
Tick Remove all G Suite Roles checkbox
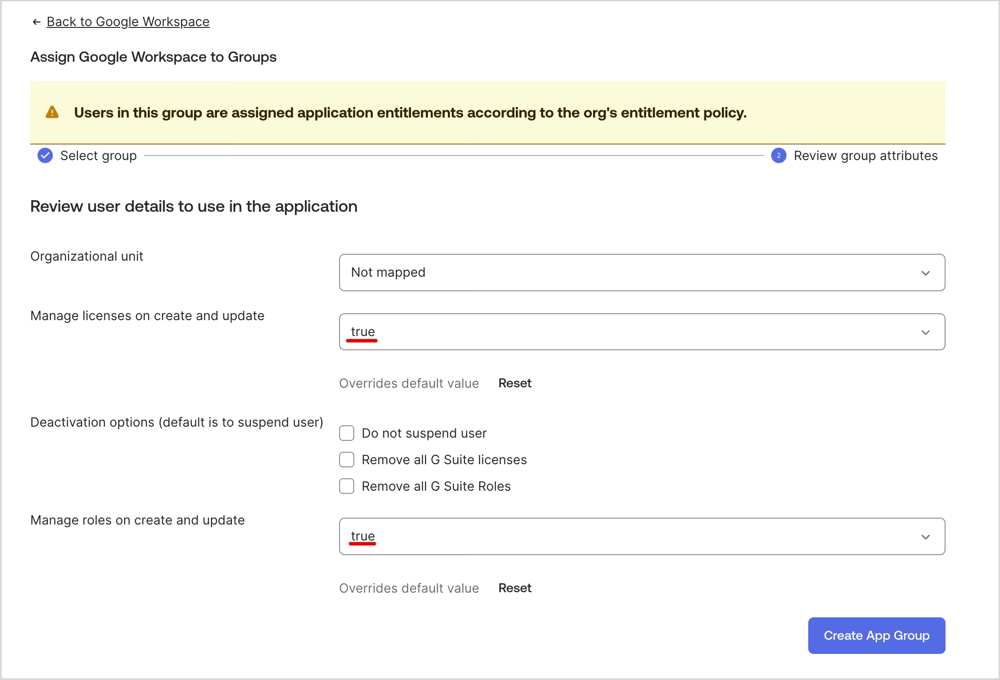(x=346, y=486)
